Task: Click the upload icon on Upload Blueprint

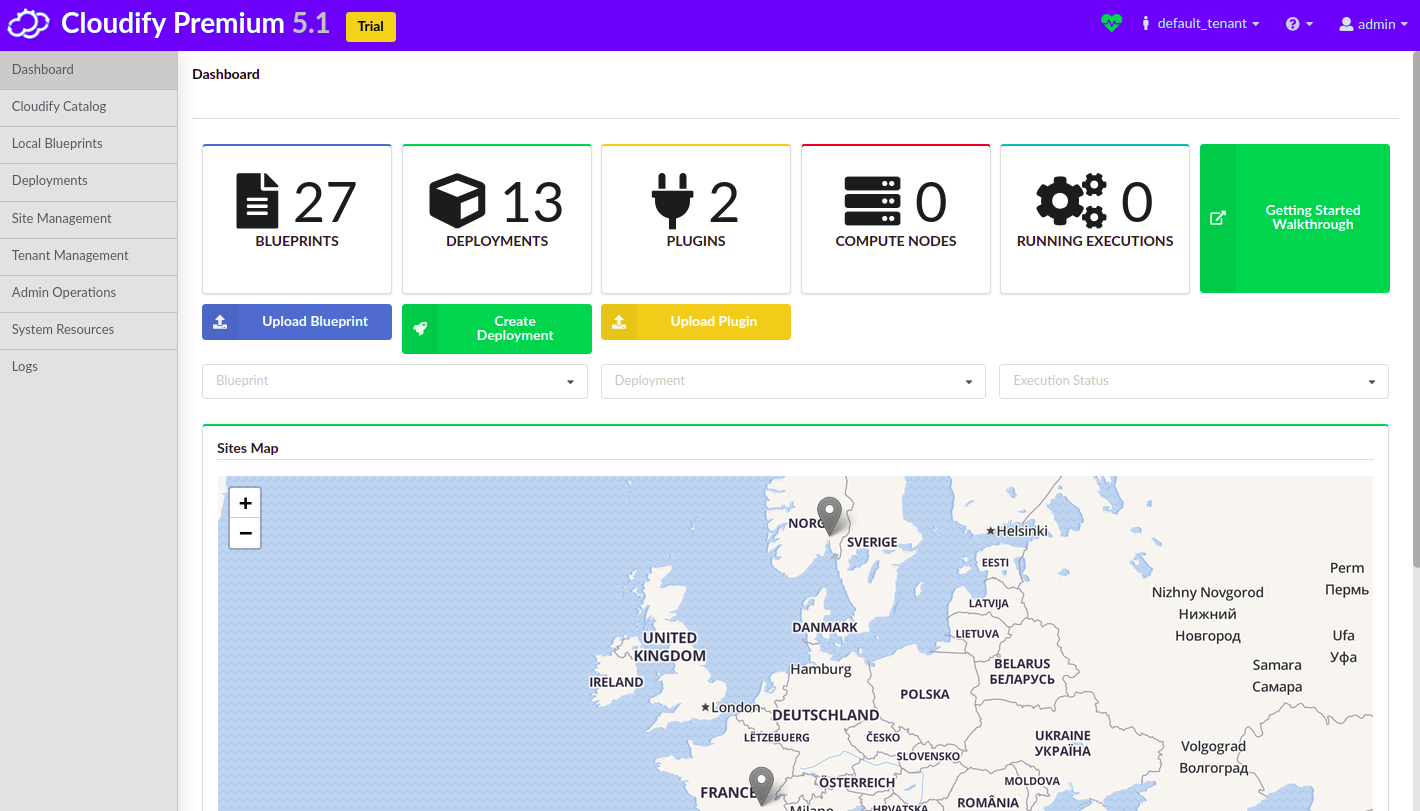Action: coord(220,322)
